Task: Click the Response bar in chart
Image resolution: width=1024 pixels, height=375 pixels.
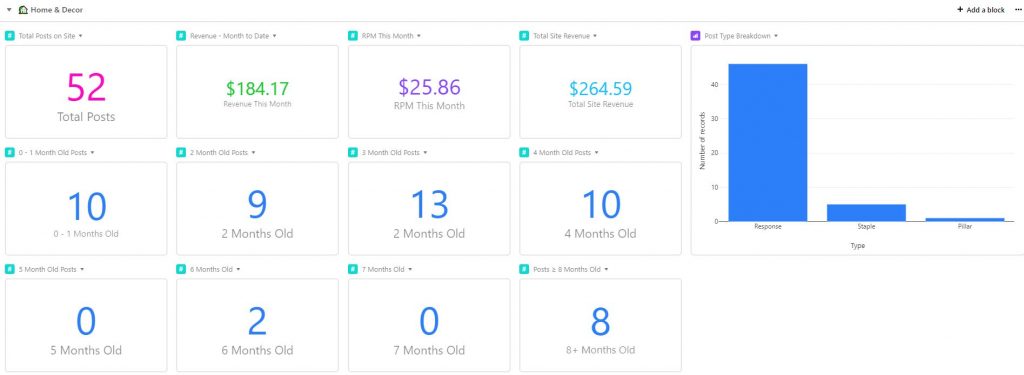Action: click(767, 142)
